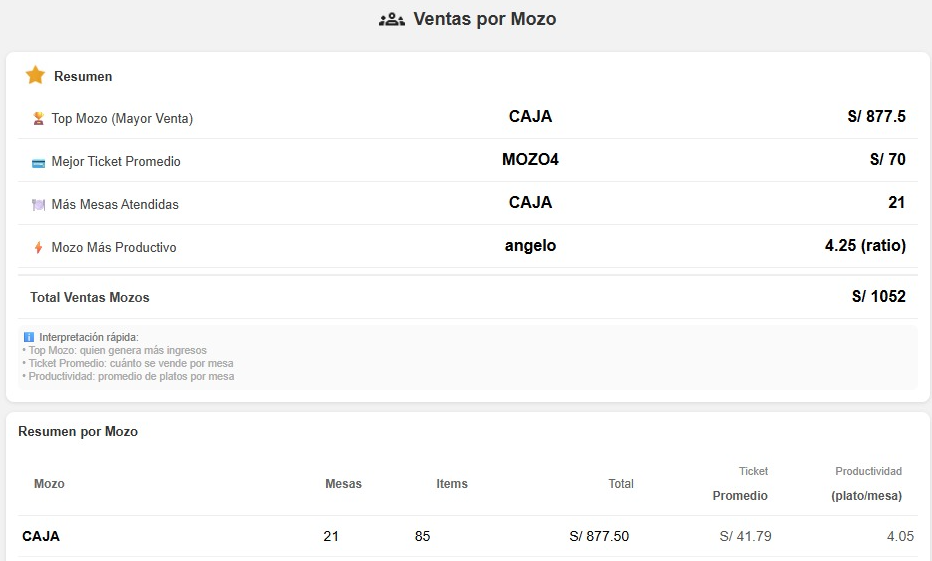
Task: Click the S/ 877.5 top sales value
Action: (x=876, y=116)
